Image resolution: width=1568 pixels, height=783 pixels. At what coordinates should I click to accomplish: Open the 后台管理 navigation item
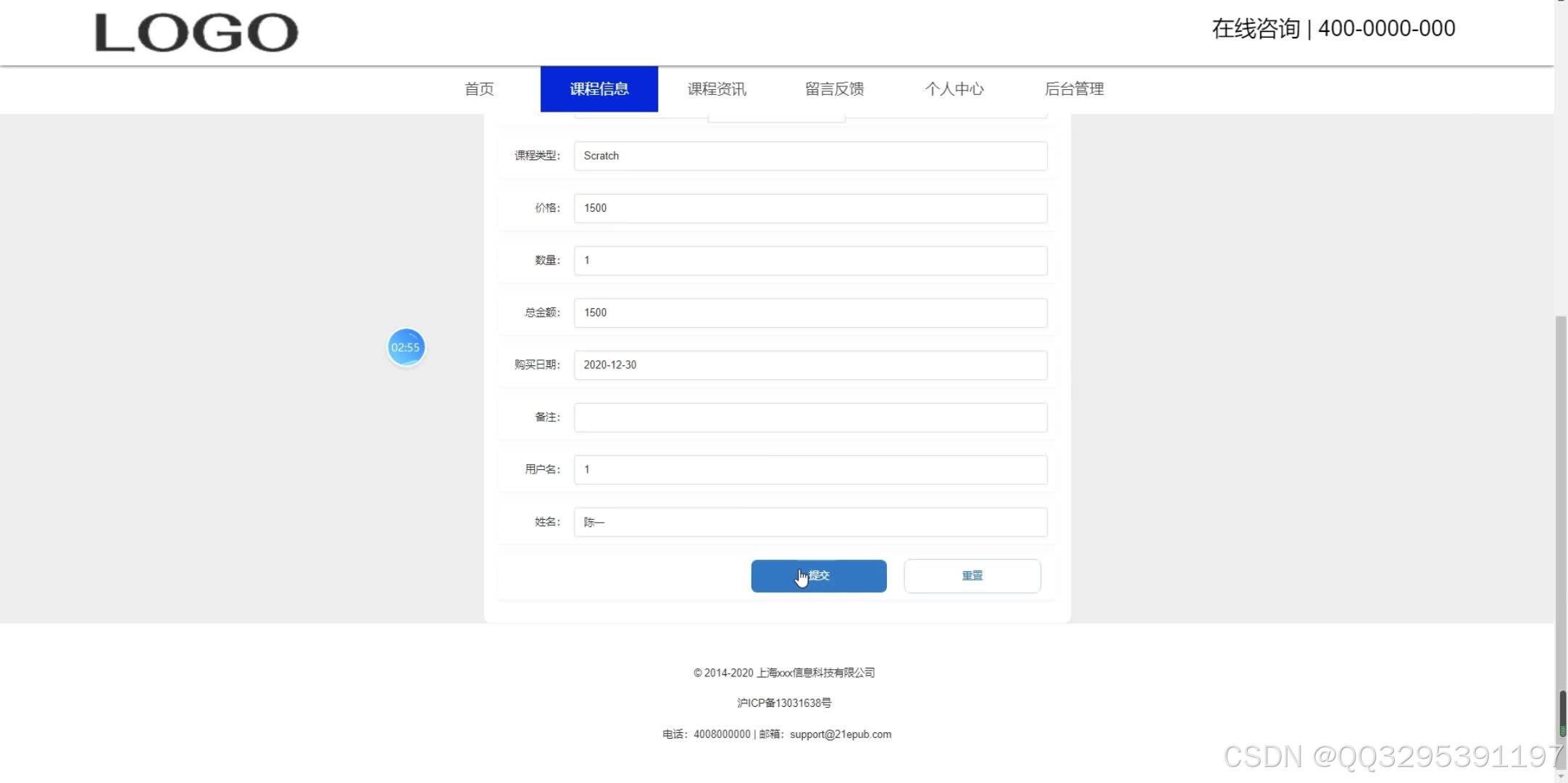click(1074, 89)
